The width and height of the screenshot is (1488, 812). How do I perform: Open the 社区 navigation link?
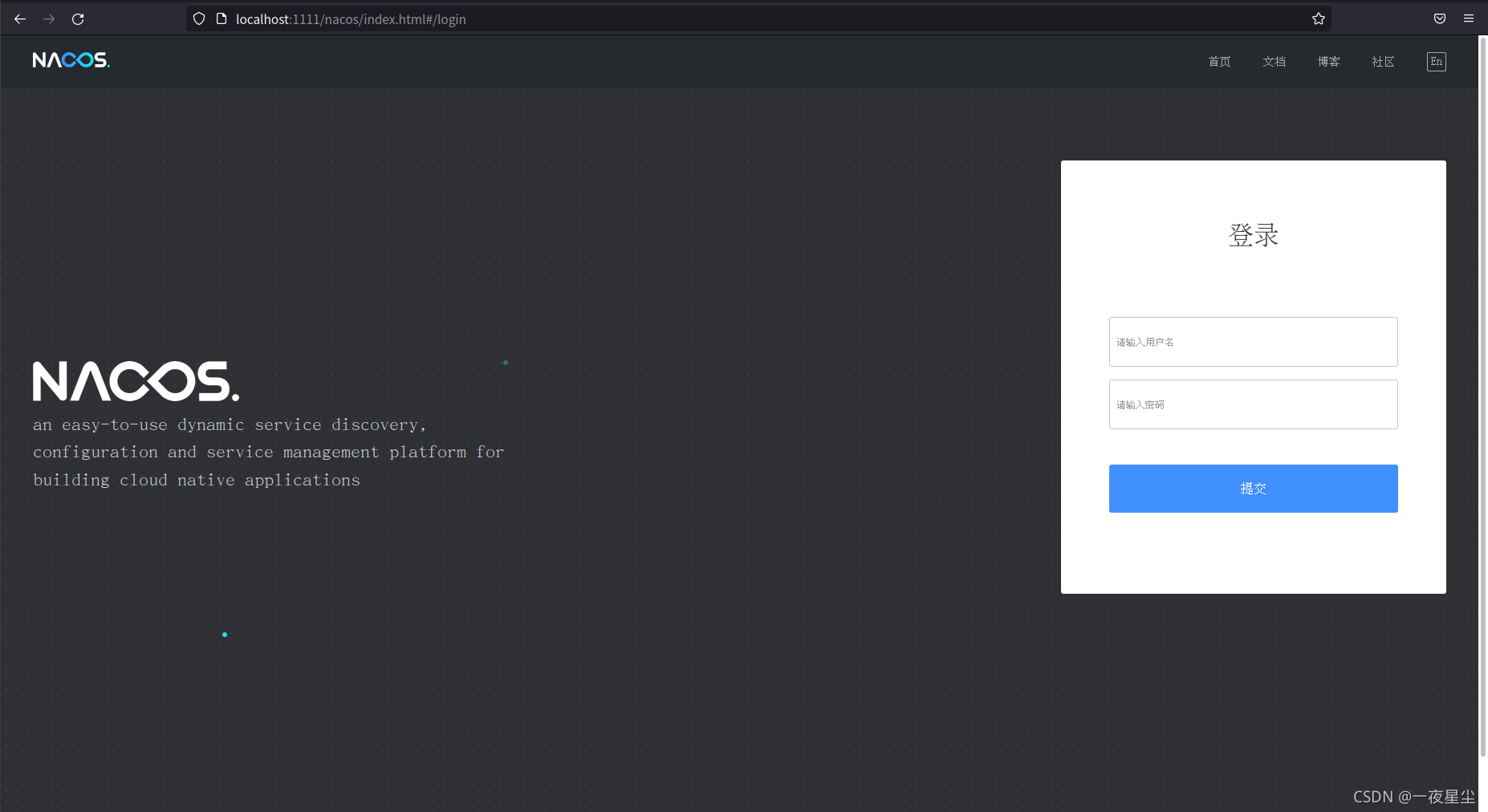1383,62
